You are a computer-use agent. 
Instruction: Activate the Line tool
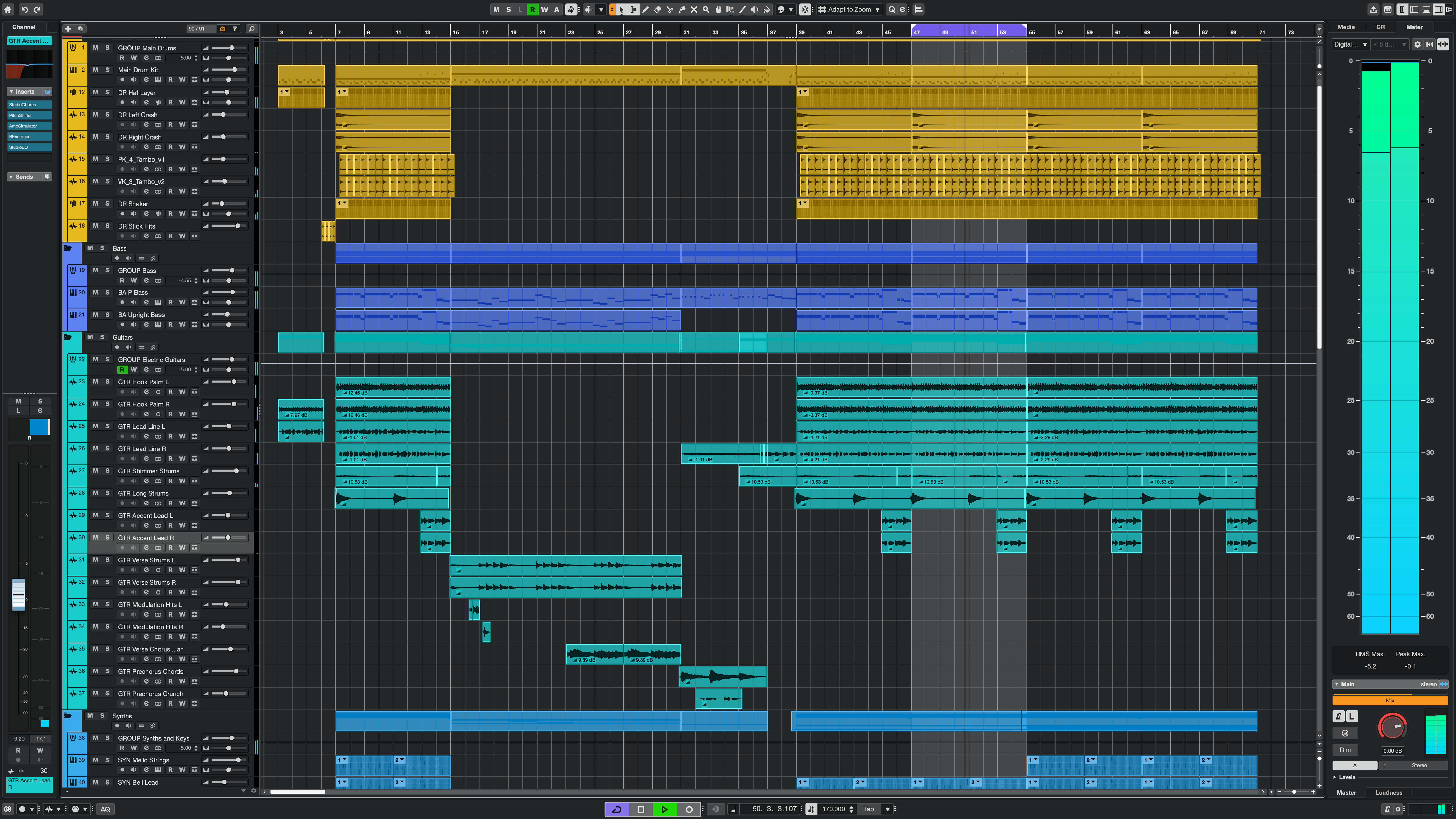click(x=742, y=9)
